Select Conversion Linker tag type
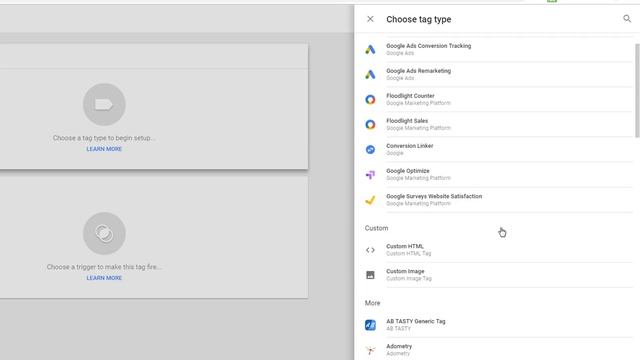This screenshot has height=360, width=640. [x=498, y=149]
